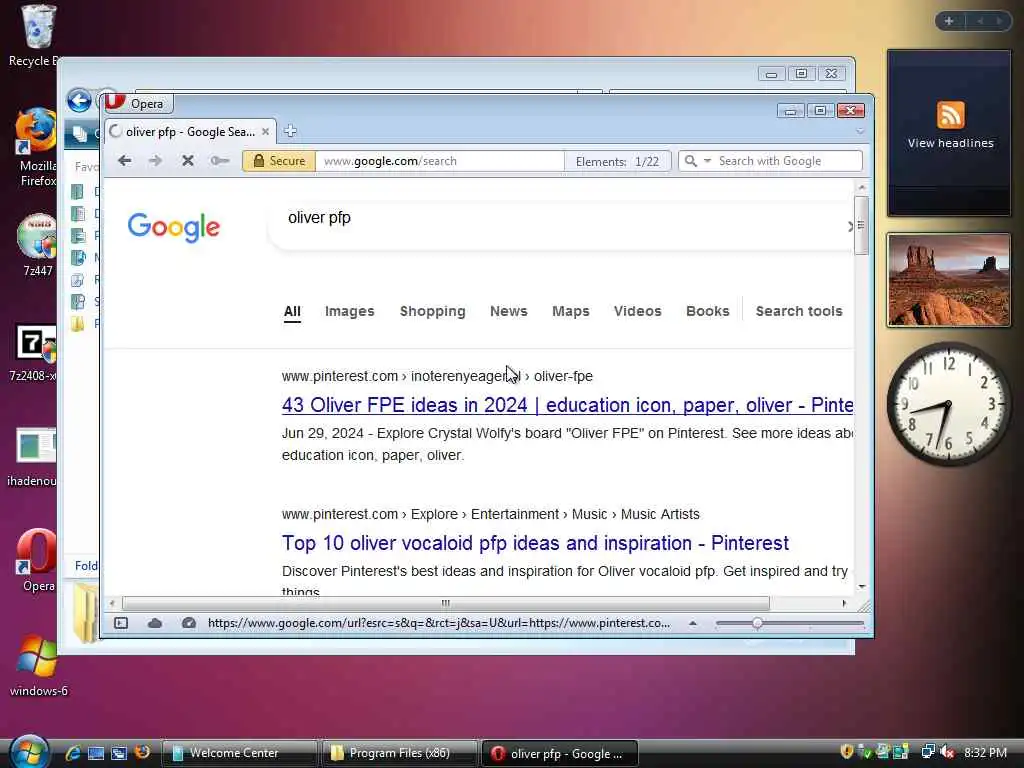Open the 7z447 desktop icon

coord(37,245)
